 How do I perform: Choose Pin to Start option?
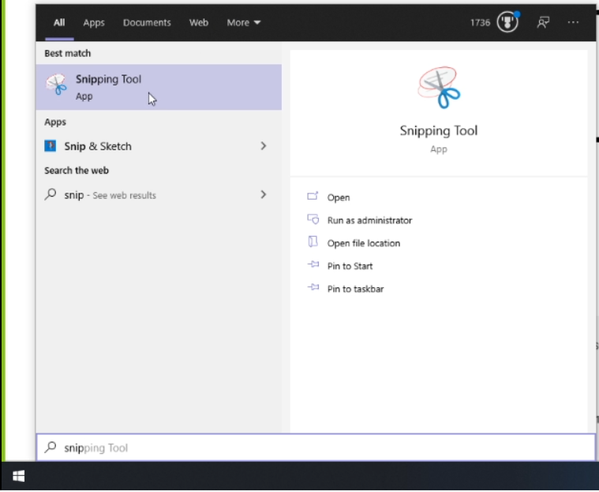click(x=350, y=266)
